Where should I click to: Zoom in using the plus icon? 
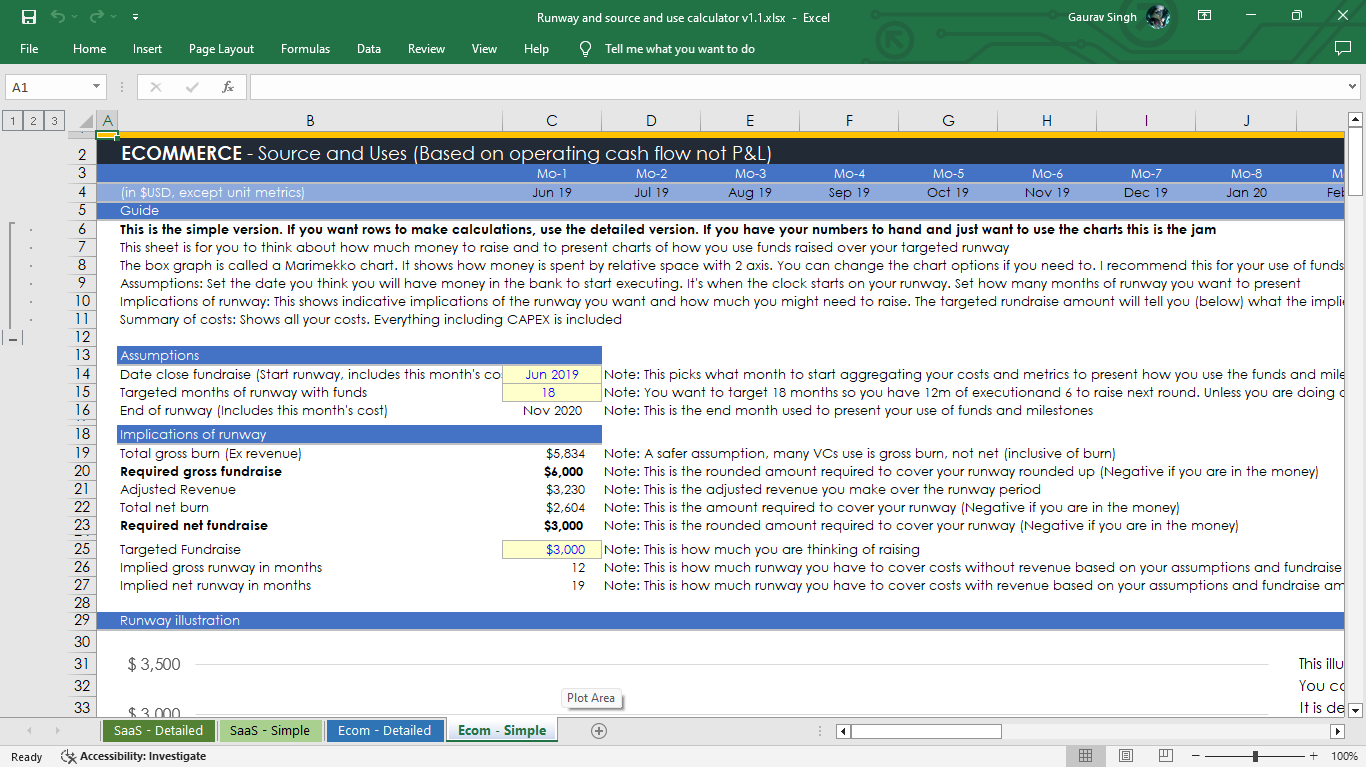pos(1315,755)
